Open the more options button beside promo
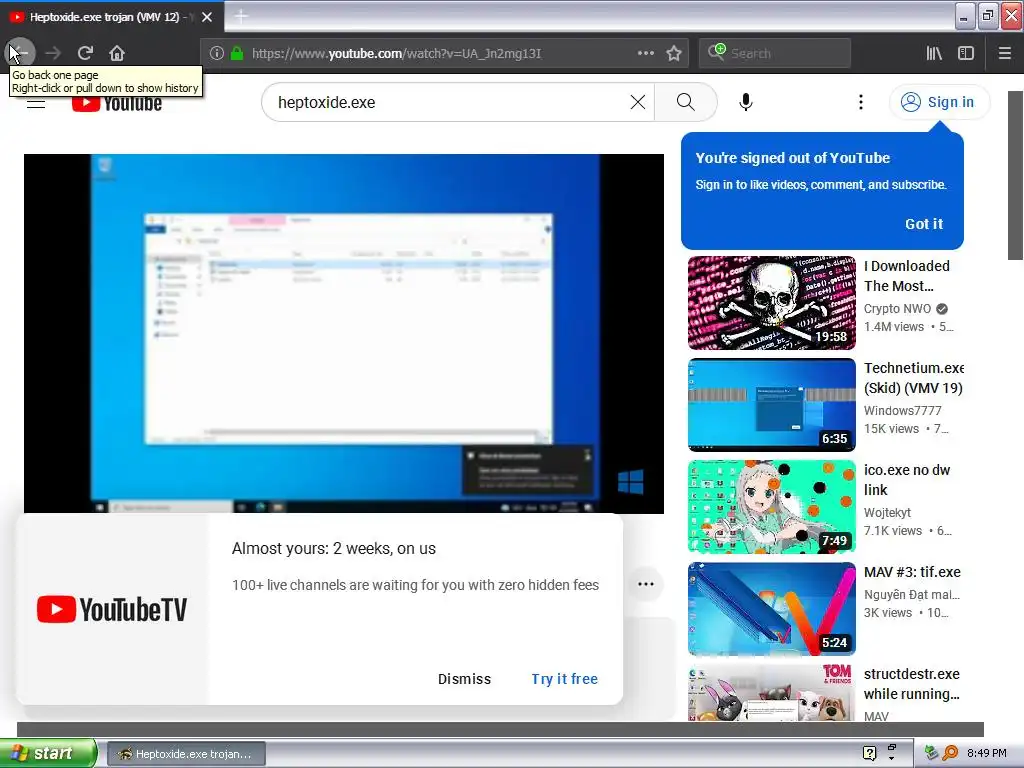This screenshot has width=1024, height=768. (645, 584)
